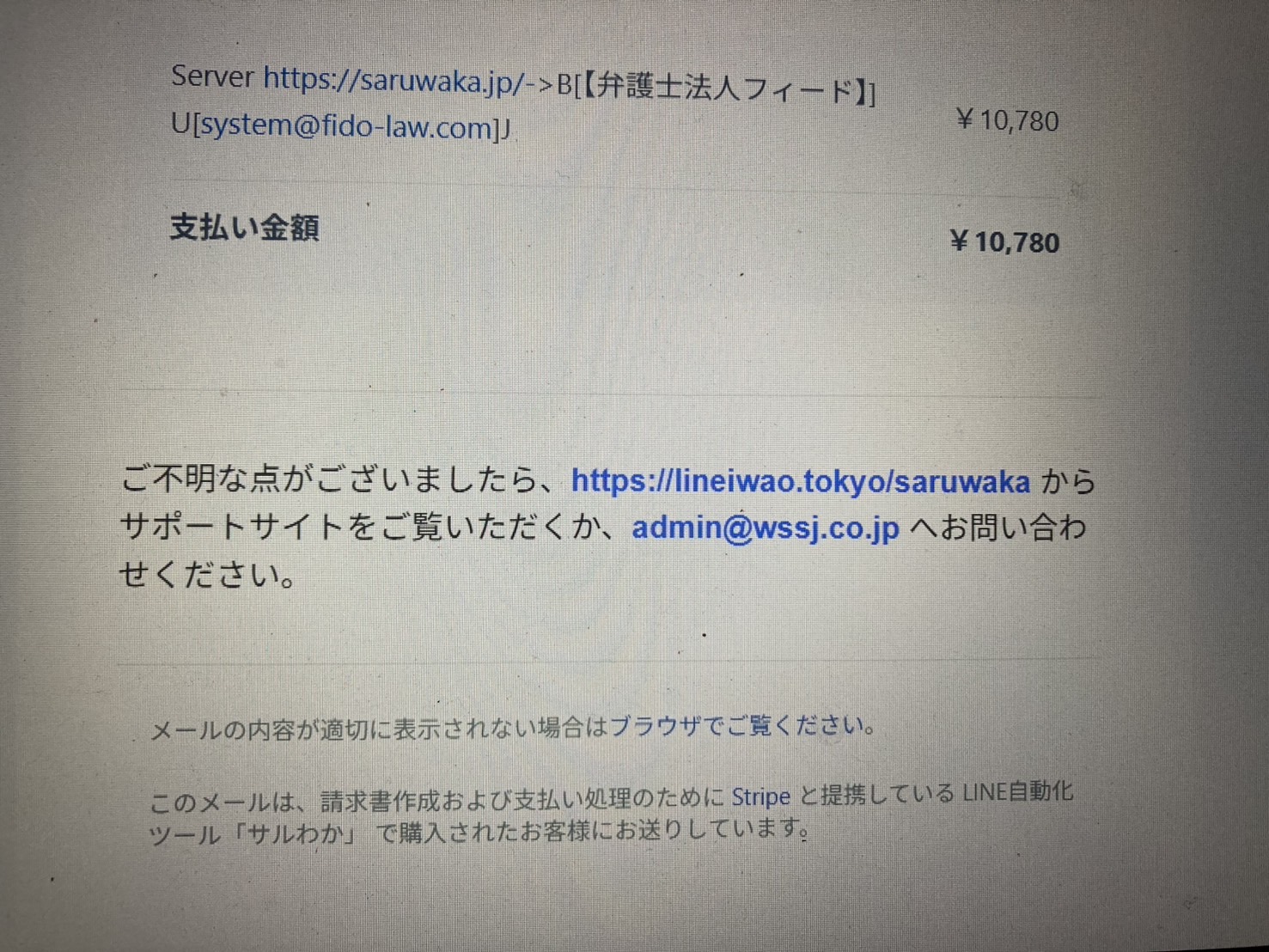Click the せください。 line ending

(x=208, y=574)
